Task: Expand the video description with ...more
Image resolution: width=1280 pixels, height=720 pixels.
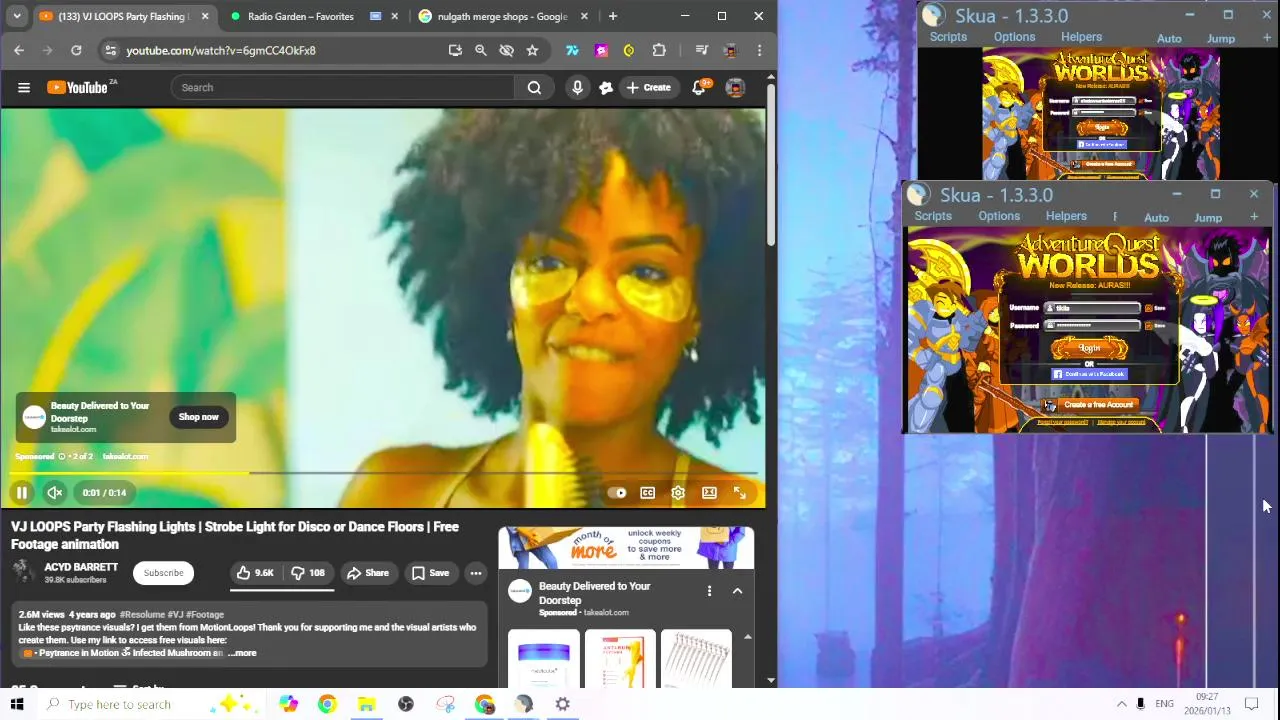Action: [242, 653]
